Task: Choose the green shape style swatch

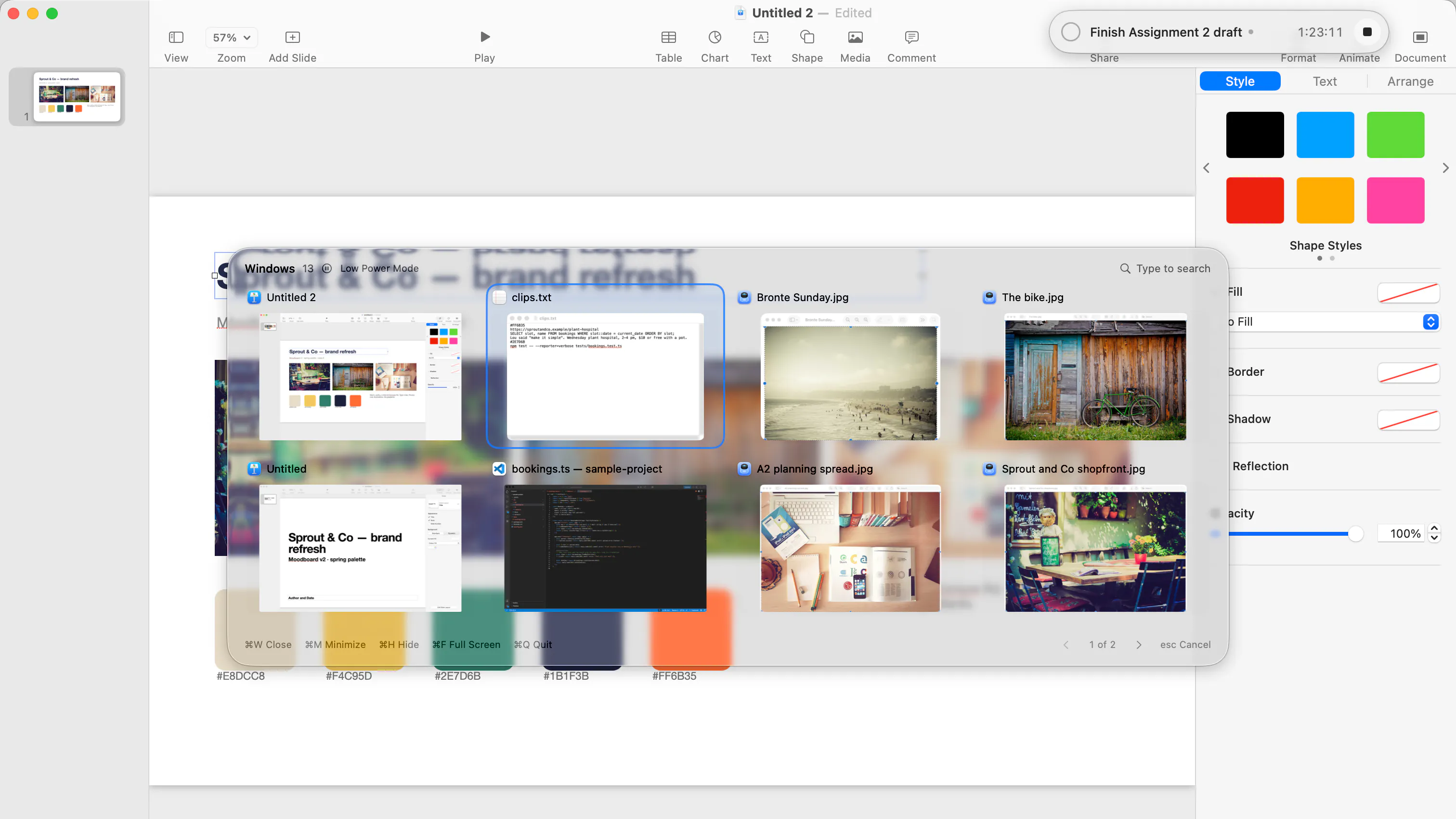Action: pos(1395,134)
